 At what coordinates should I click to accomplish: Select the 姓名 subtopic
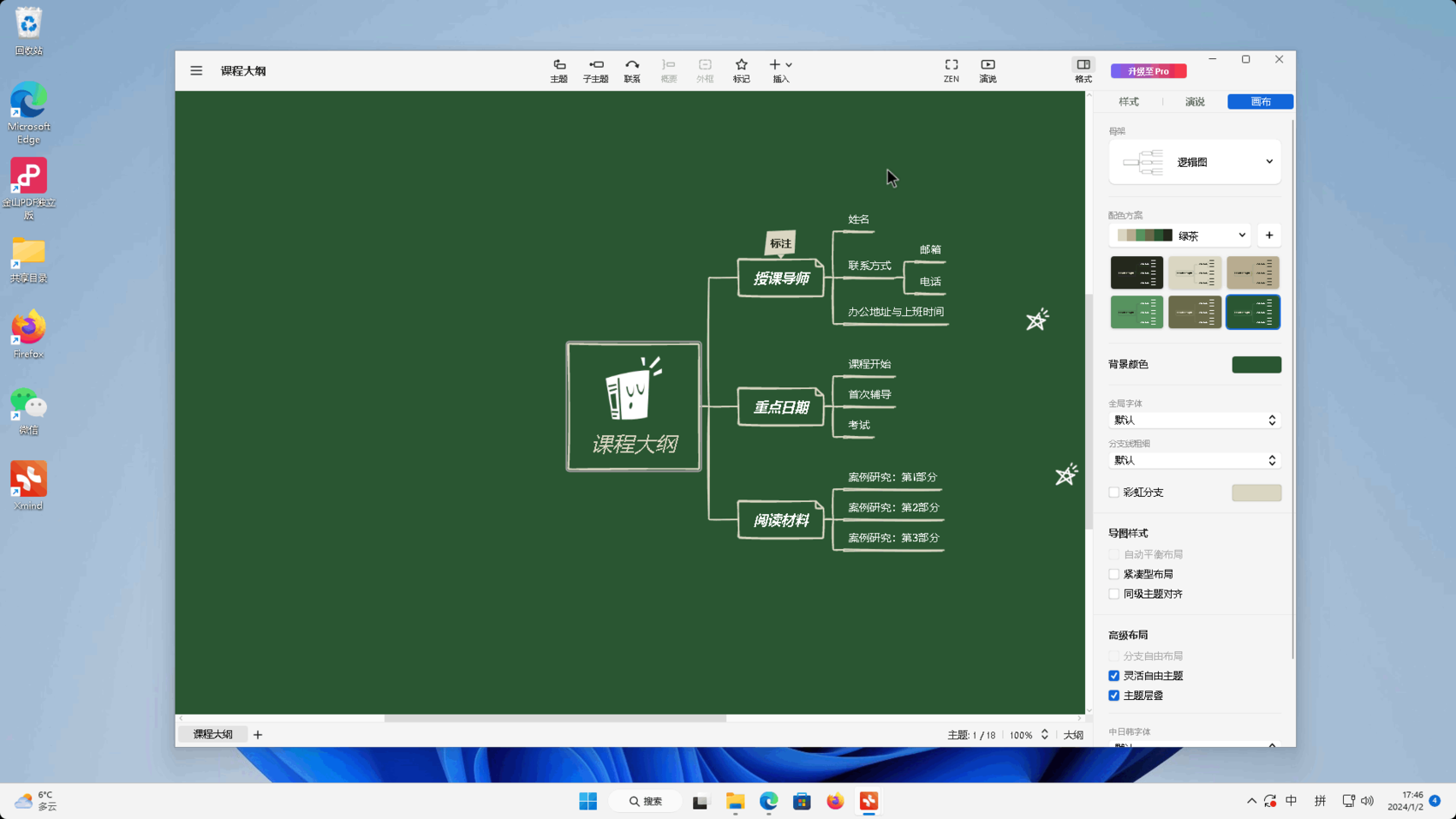point(859,219)
